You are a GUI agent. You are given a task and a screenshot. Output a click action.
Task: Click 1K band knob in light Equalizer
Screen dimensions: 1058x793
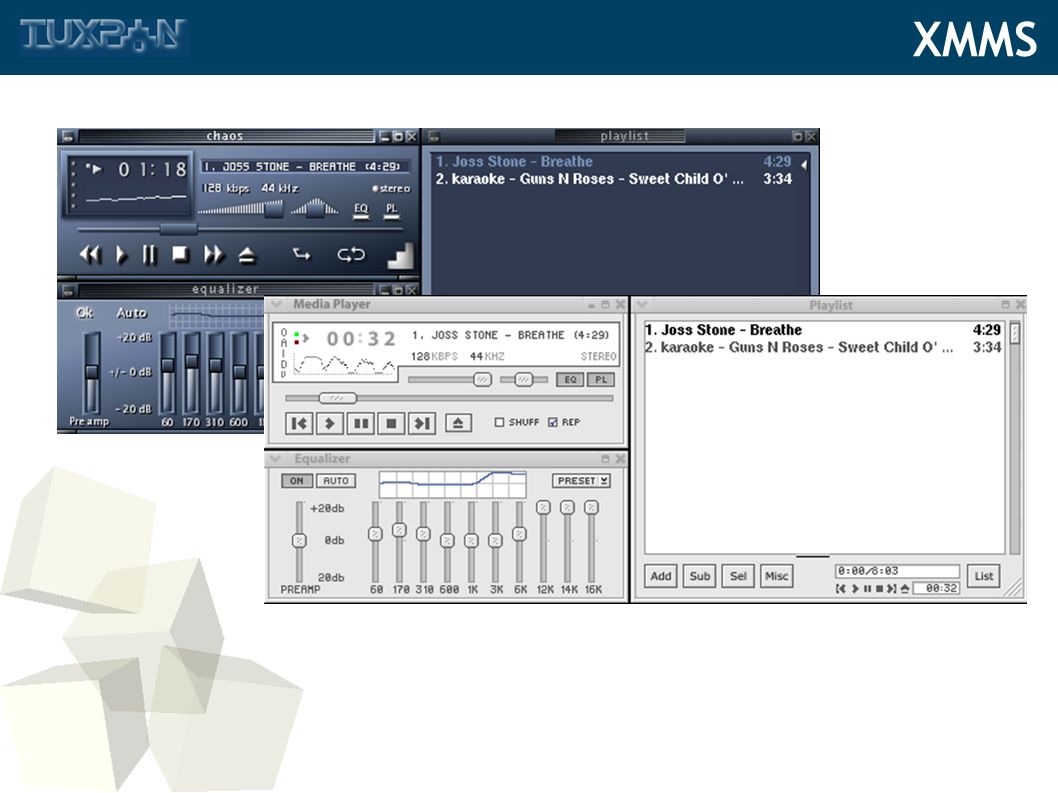click(472, 541)
